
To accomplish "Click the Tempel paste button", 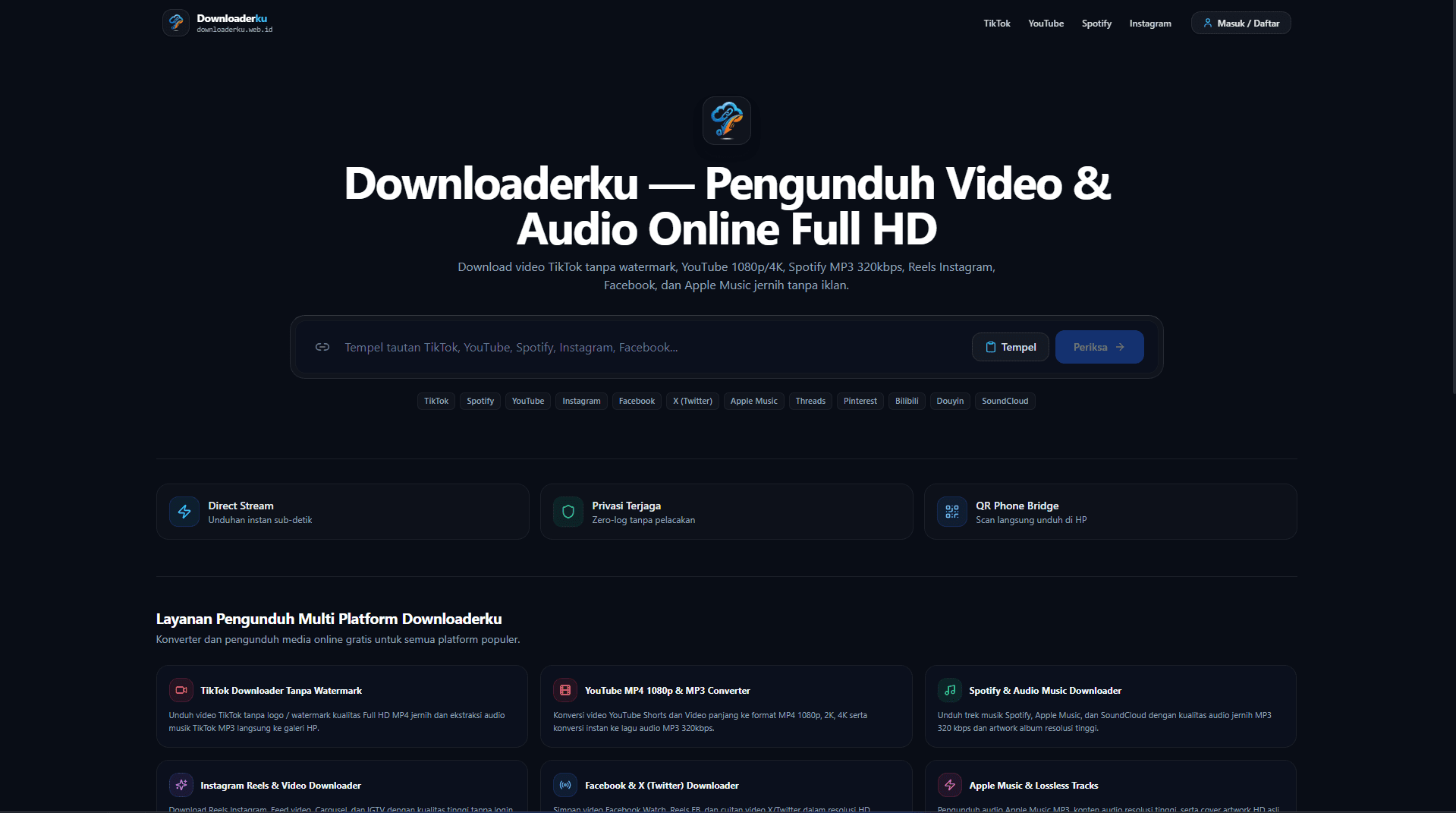I will click(1011, 347).
